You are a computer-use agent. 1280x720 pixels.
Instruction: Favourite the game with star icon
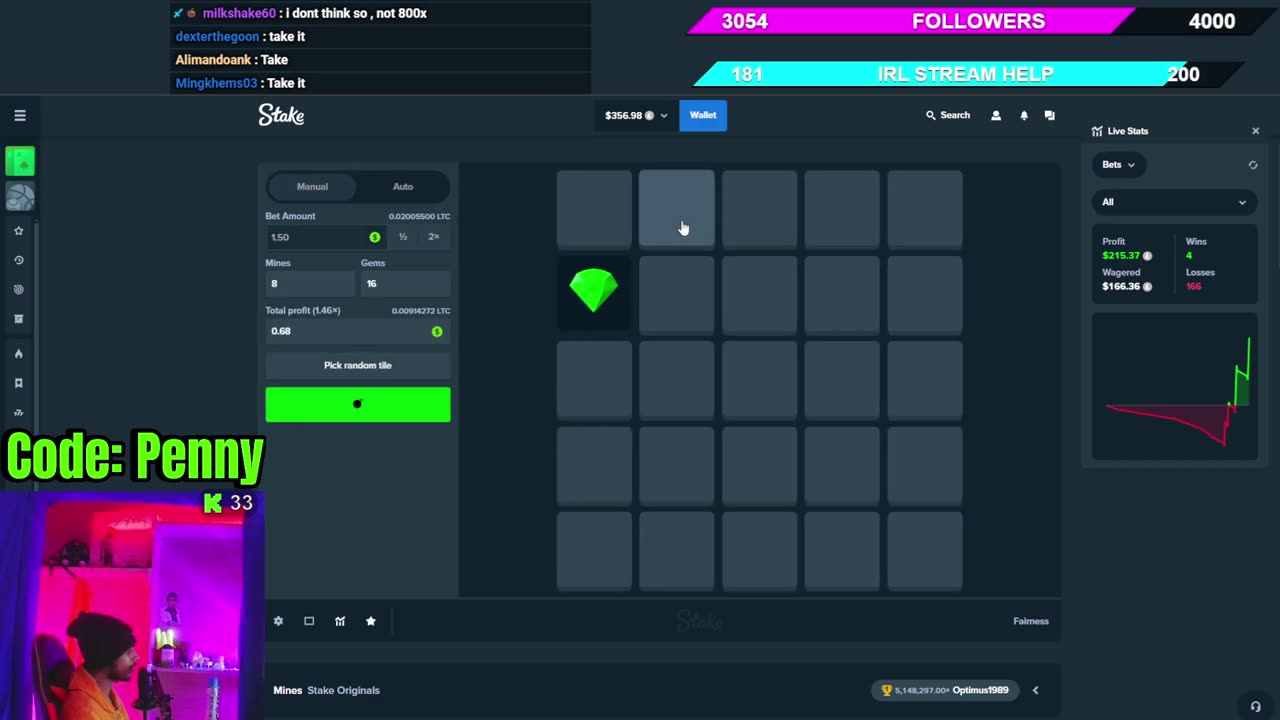tap(371, 621)
